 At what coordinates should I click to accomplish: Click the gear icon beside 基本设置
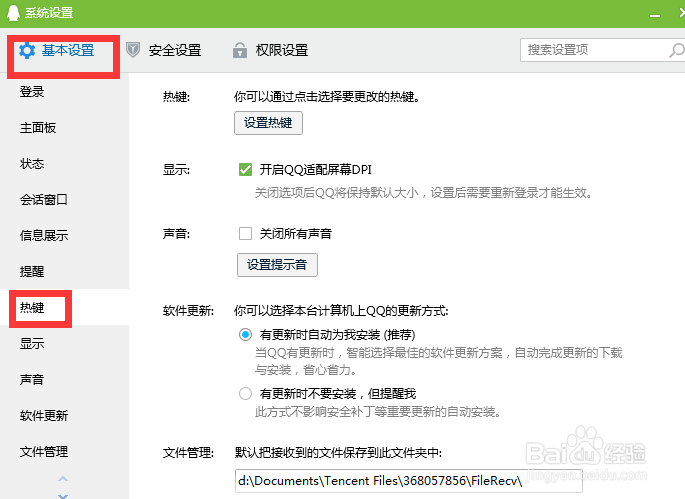[x=27, y=51]
